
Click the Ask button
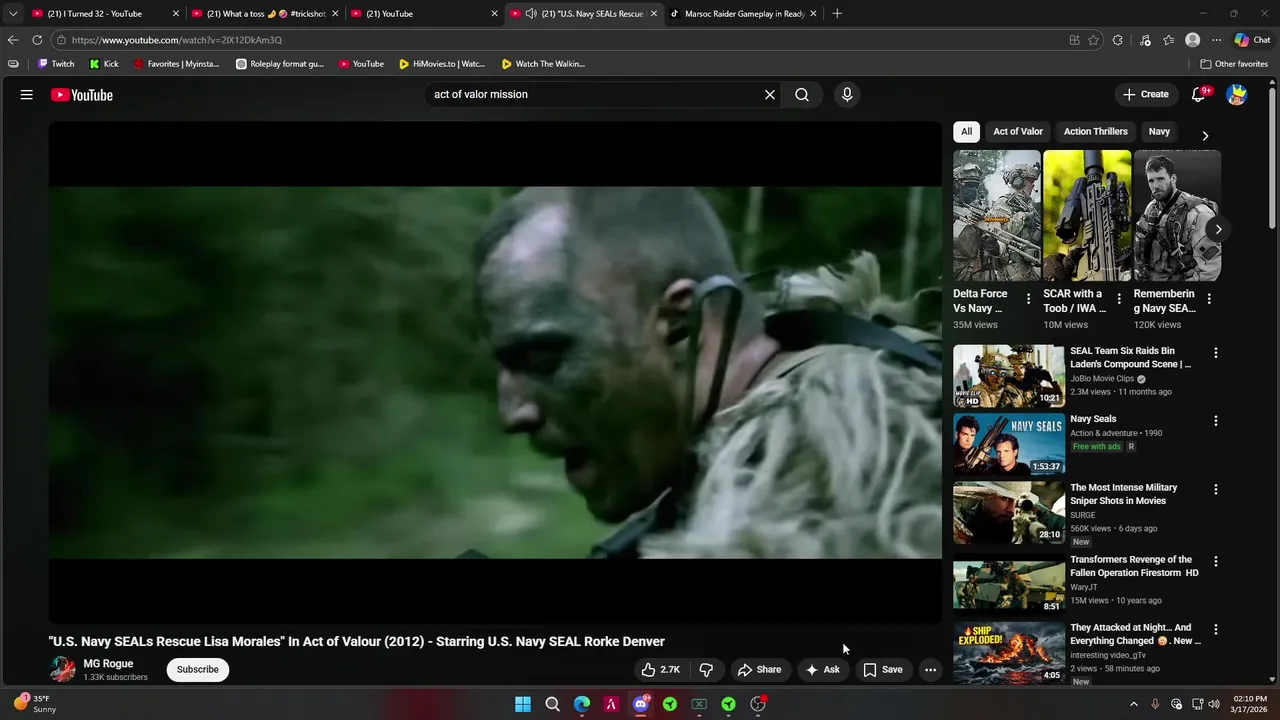point(822,670)
